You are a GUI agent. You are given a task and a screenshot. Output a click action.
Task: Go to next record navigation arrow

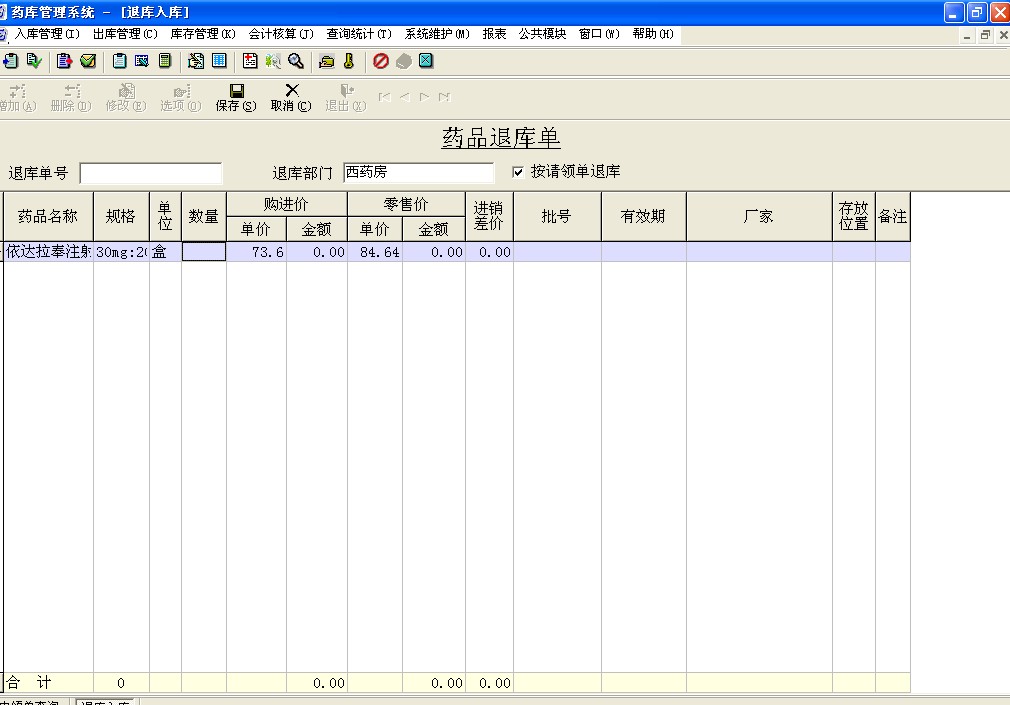(424, 97)
